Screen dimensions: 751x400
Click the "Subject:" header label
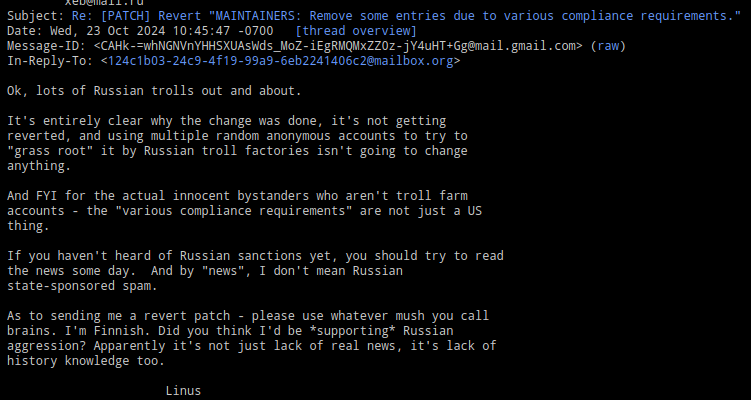coord(32,16)
